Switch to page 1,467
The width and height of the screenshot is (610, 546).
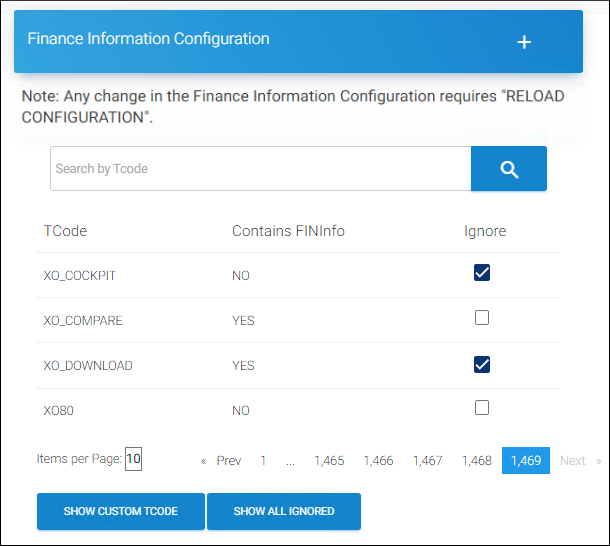tap(427, 461)
